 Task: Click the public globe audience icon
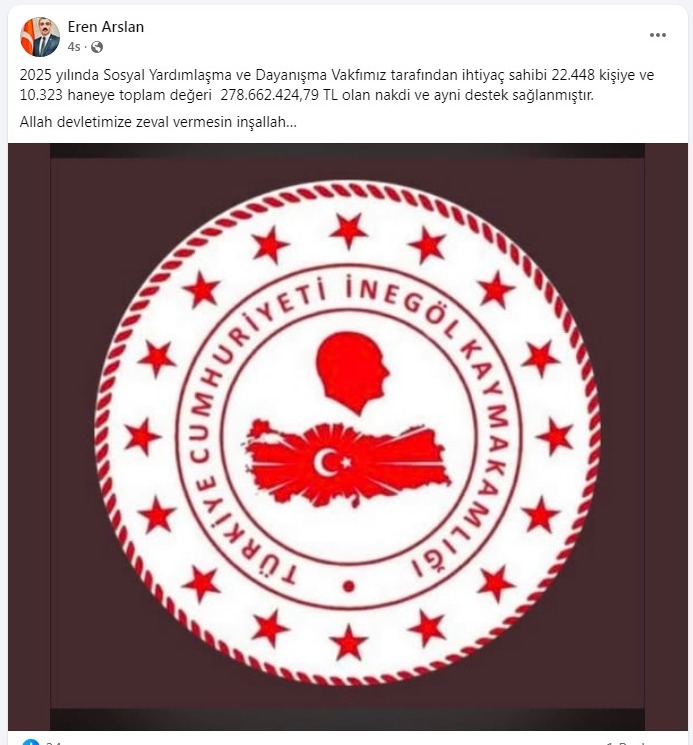pos(97,47)
